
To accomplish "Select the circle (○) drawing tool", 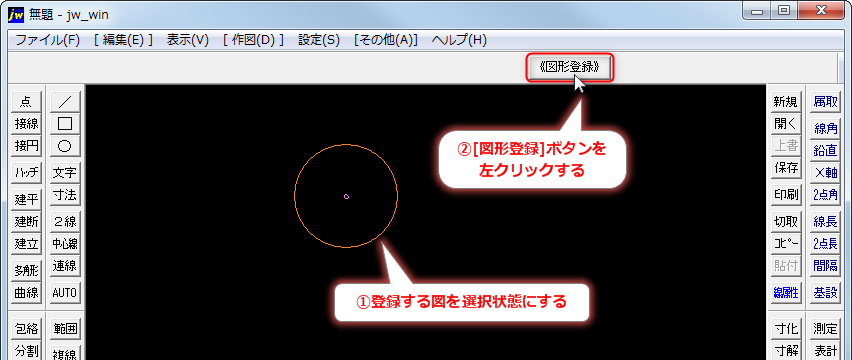I will pyautogui.click(x=65, y=146).
